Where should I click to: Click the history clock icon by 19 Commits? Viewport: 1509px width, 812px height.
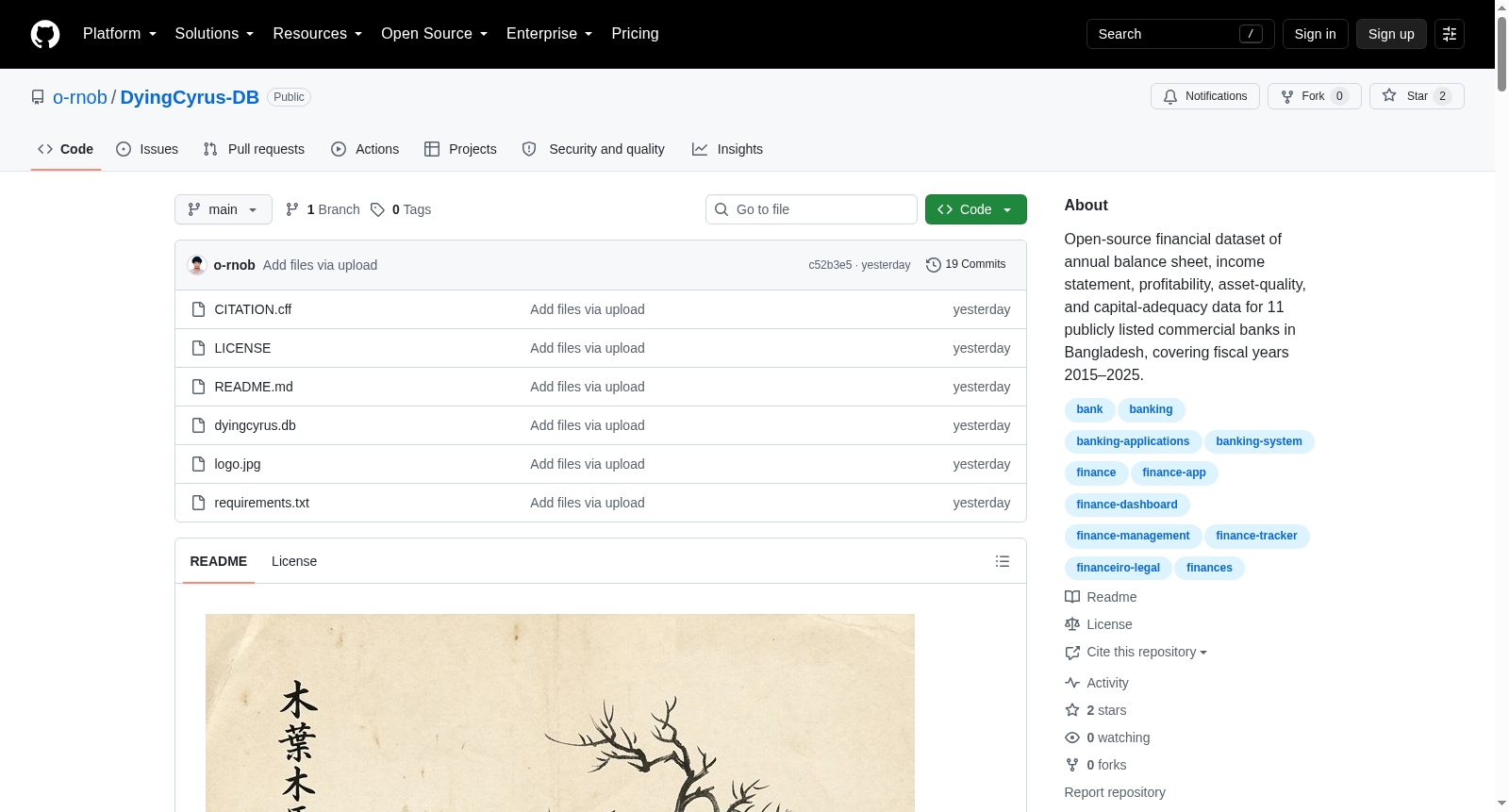pos(934,265)
